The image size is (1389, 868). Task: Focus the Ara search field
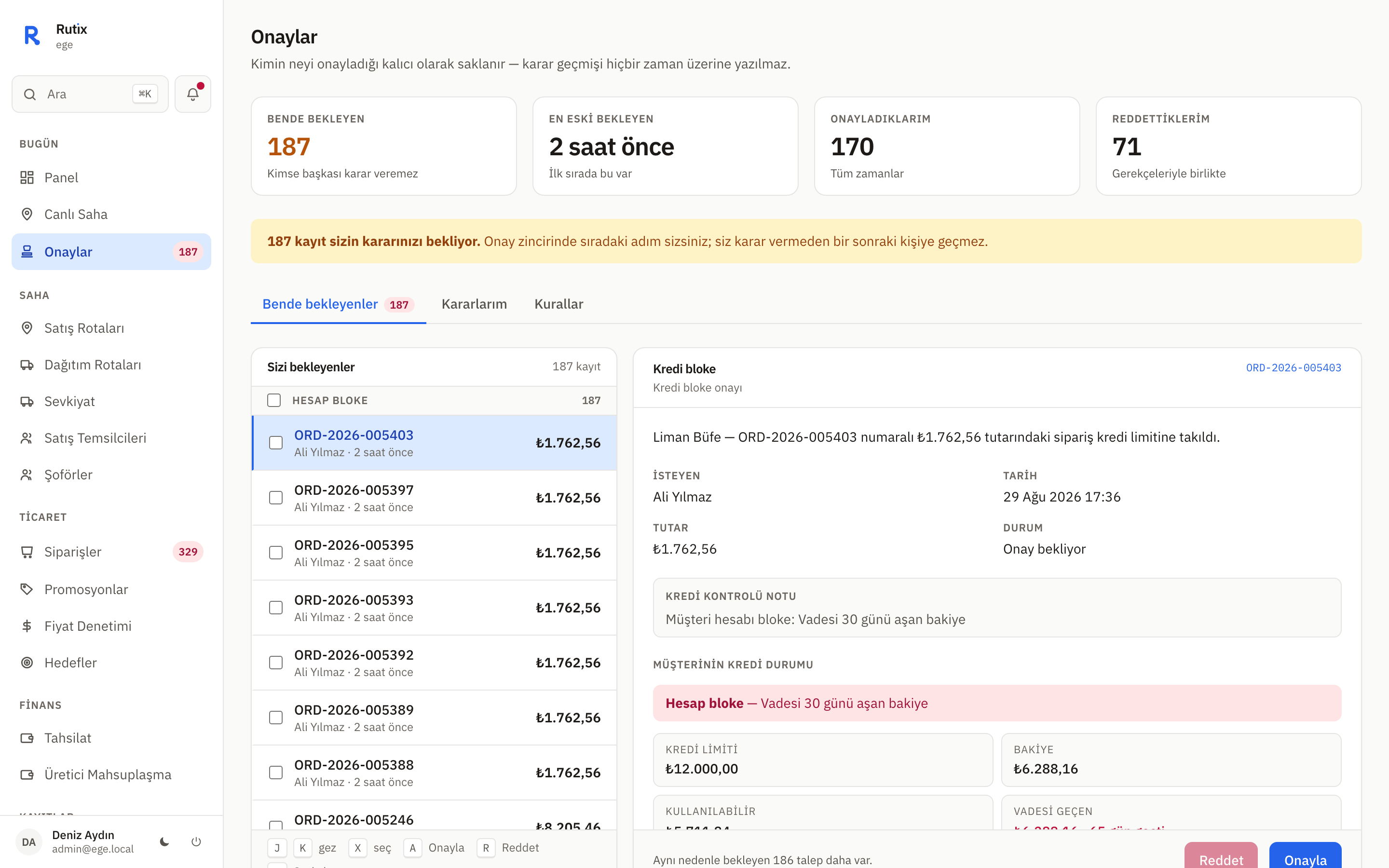90,94
